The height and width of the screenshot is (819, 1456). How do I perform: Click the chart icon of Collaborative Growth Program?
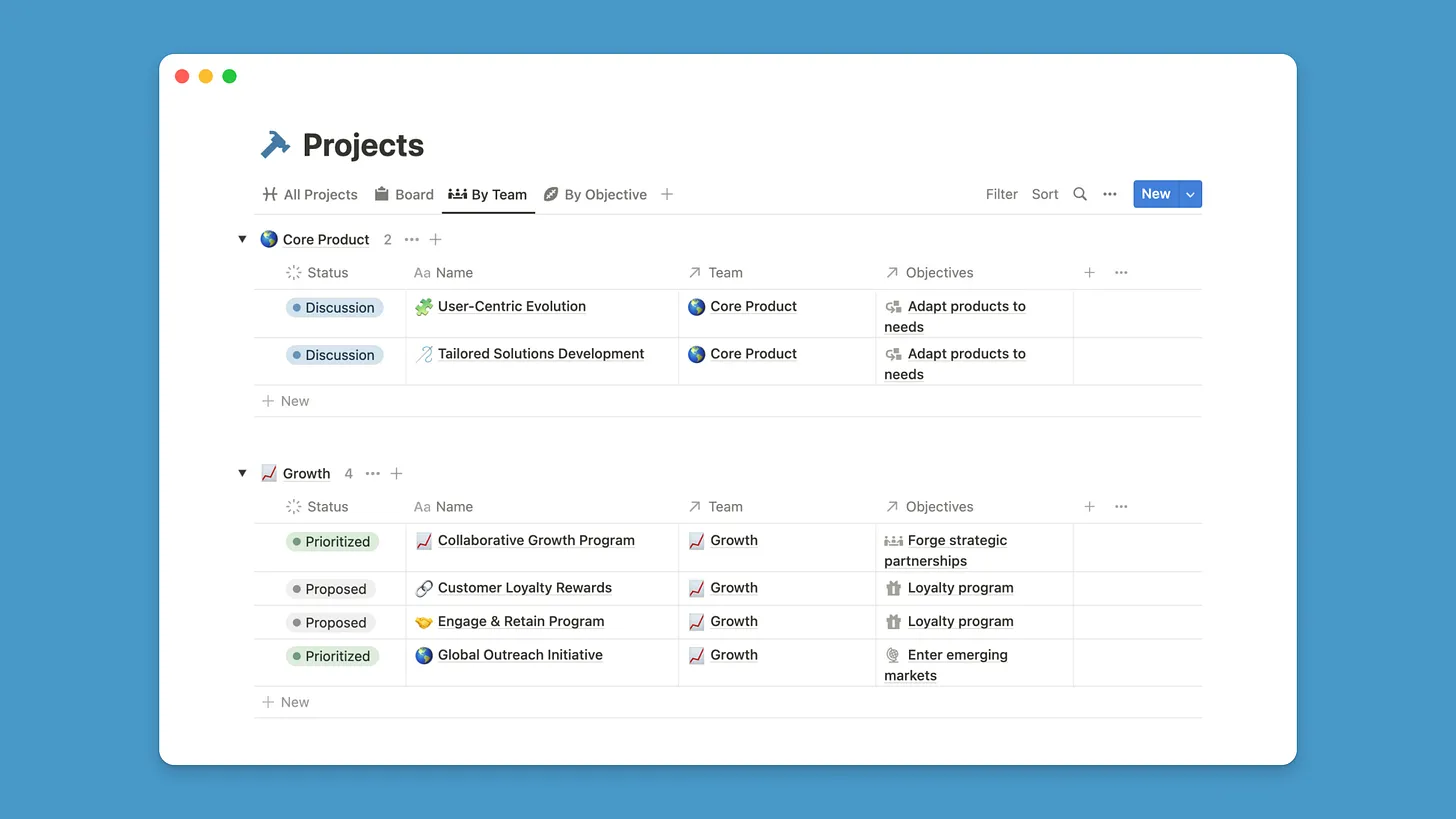(x=424, y=541)
